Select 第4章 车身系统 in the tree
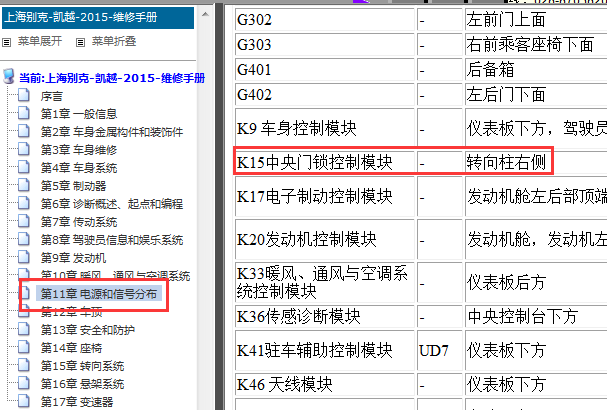Screen dimensions: 607x410 [79, 168]
